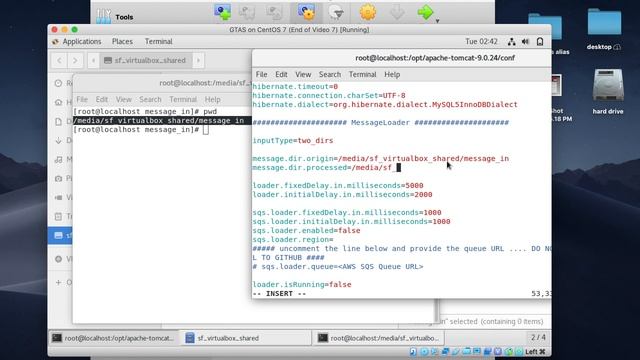Open Edit menu in background message_in terminal
This screenshot has width=640, height=360.
coord(102,100)
